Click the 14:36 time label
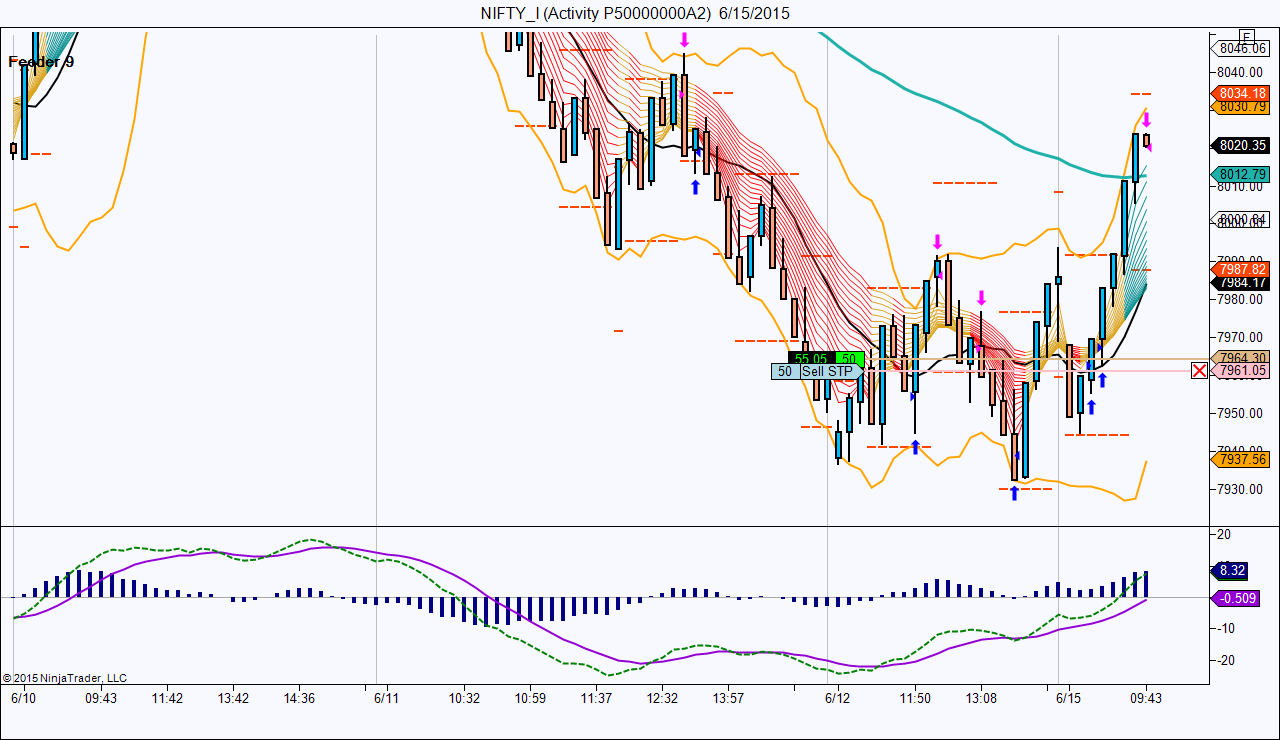This screenshot has height=740, width=1280. (x=299, y=698)
